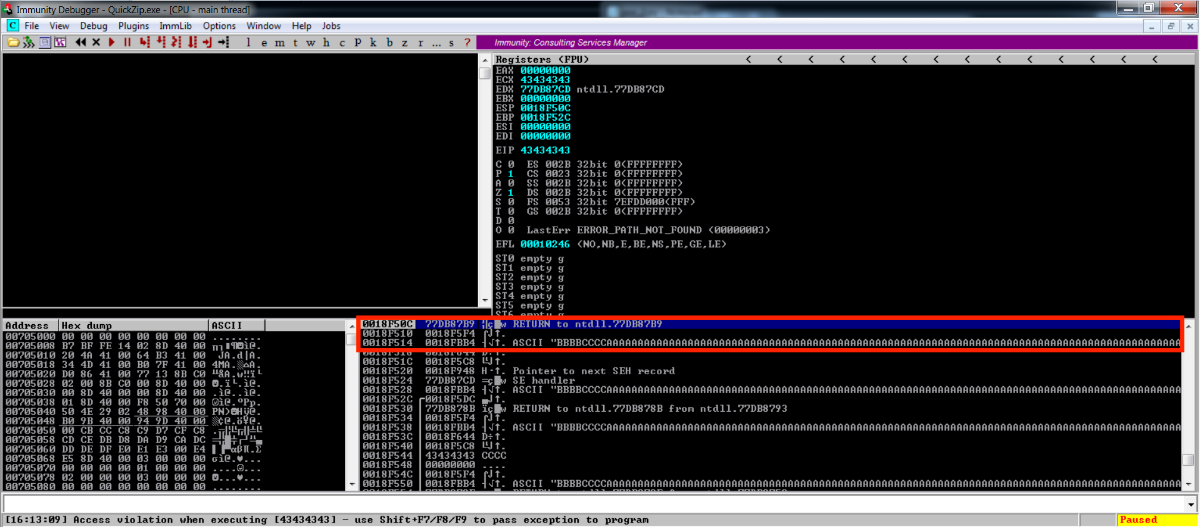The height and width of the screenshot is (527, 1200).
Task: Show the Call stack with the 'k' button
Action: click(373, 42)
